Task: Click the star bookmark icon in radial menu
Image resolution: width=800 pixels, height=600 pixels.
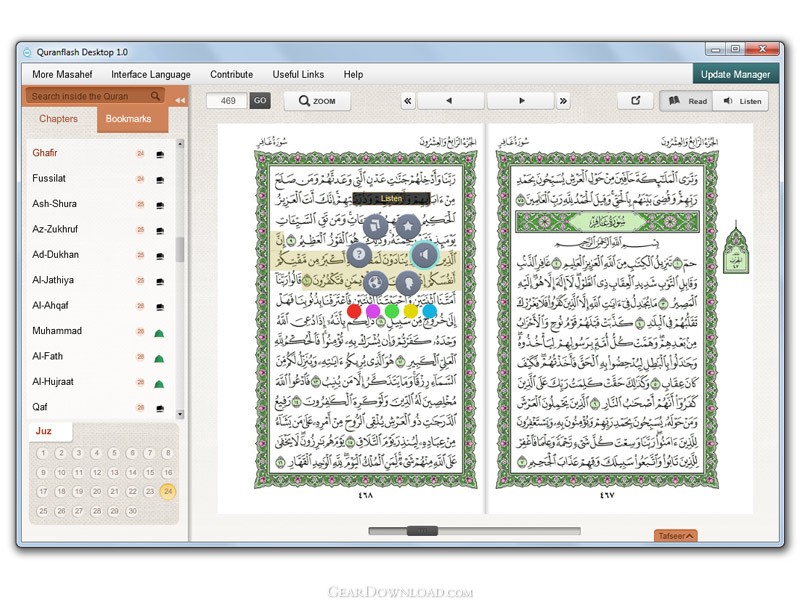Action: 408,226
